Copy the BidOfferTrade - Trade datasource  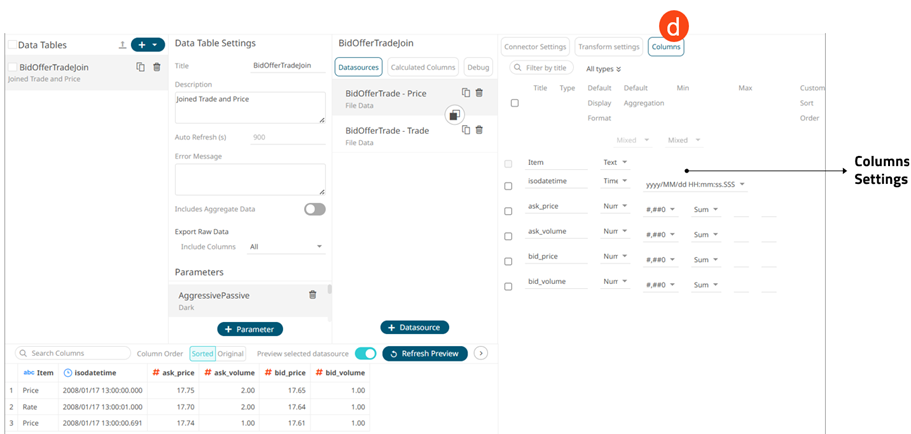(465, 130)
